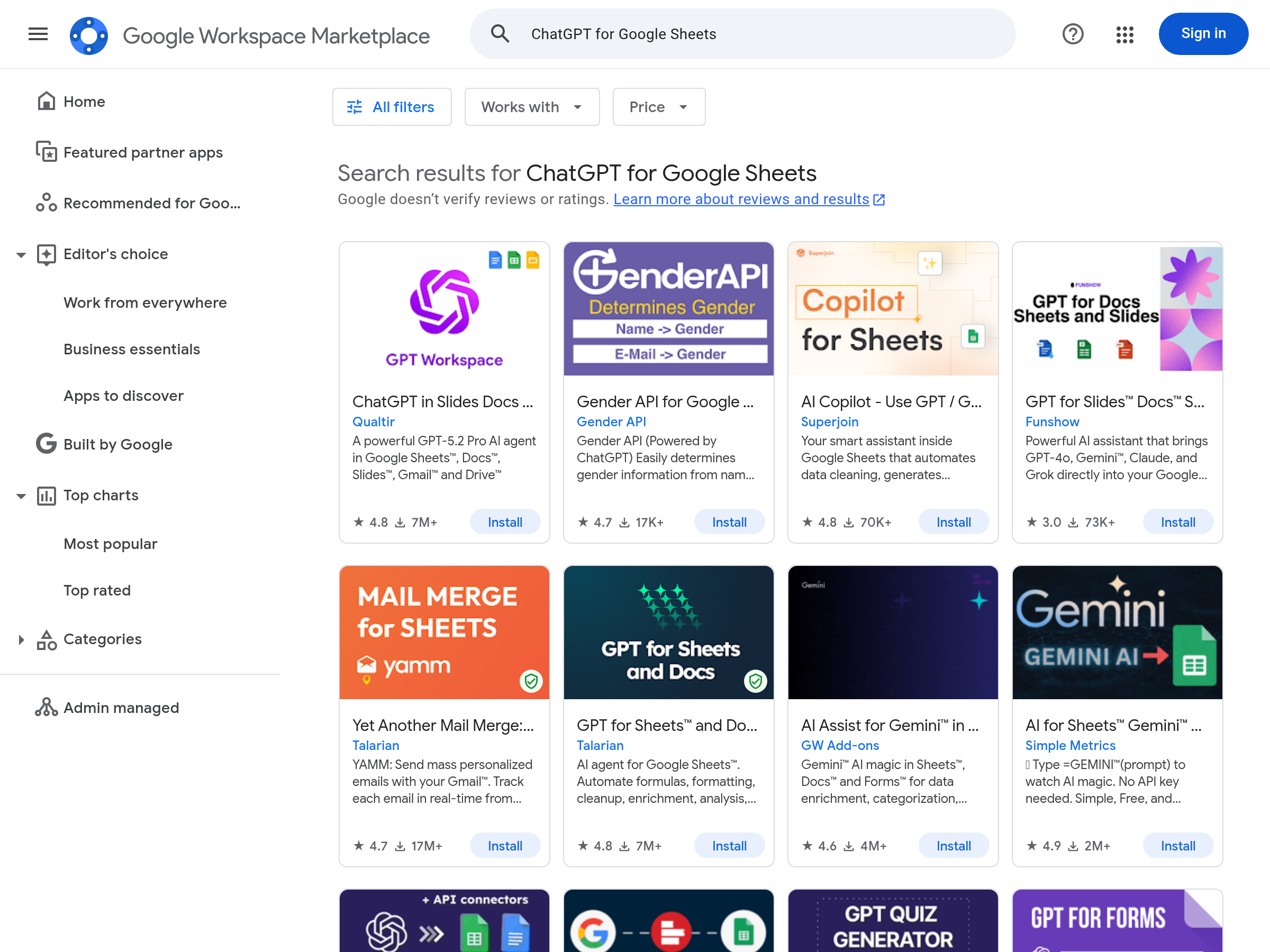This screenshot has width=1270, height=952.
Task: Collapse the Top charts section
Action: tap(21, 496)
